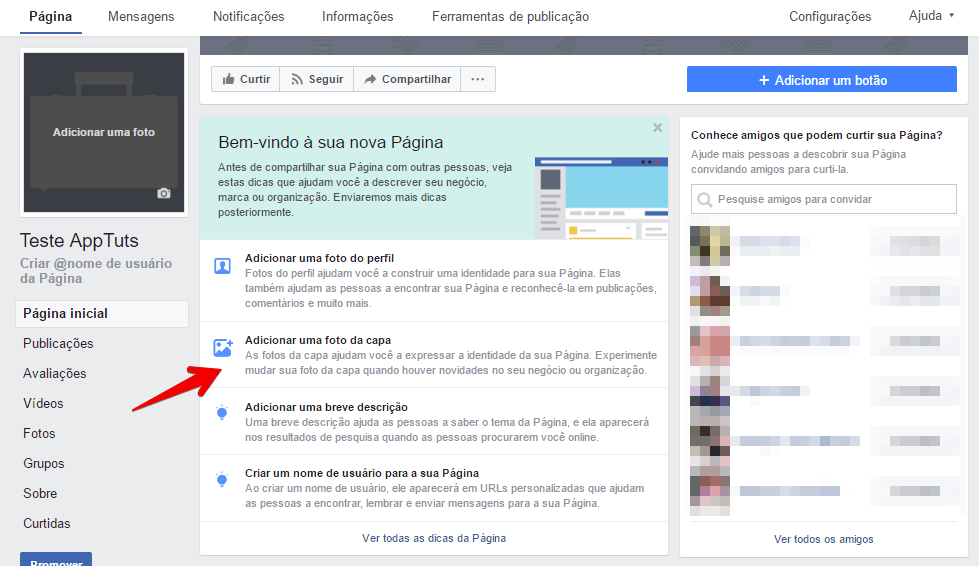979x566 pixels.
Task: Click Ver todas as dicas da Página
Action: [434, 538]
